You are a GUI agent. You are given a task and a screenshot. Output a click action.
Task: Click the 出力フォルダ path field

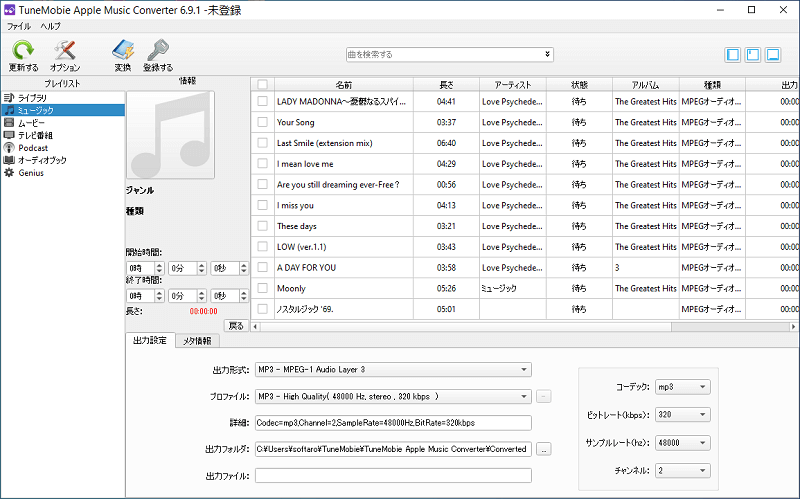(393, 449)
